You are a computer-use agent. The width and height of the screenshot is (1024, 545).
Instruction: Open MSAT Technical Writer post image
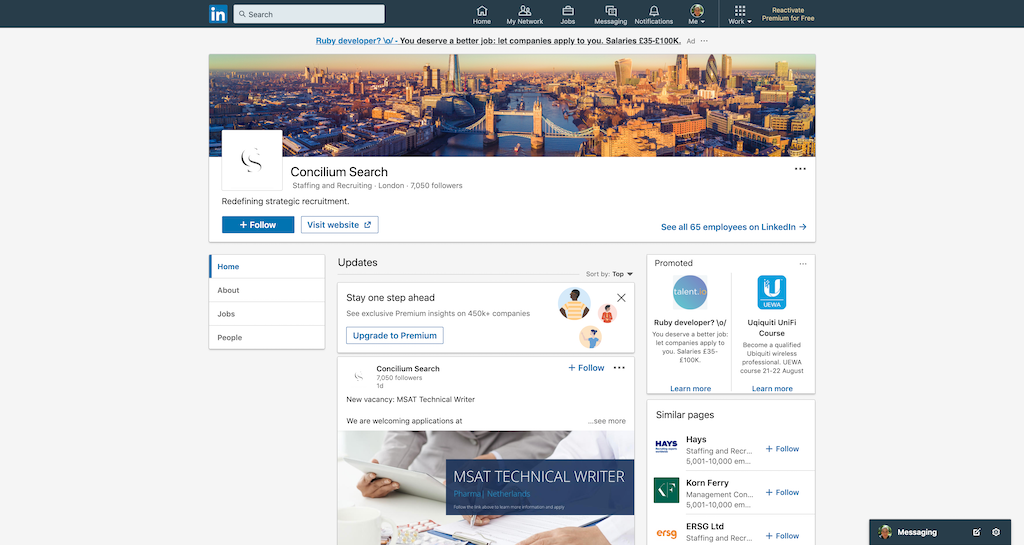point(486,488)
